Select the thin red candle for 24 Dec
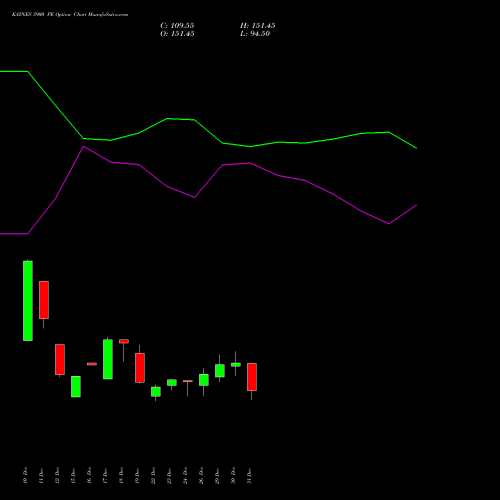 [188, 381]
